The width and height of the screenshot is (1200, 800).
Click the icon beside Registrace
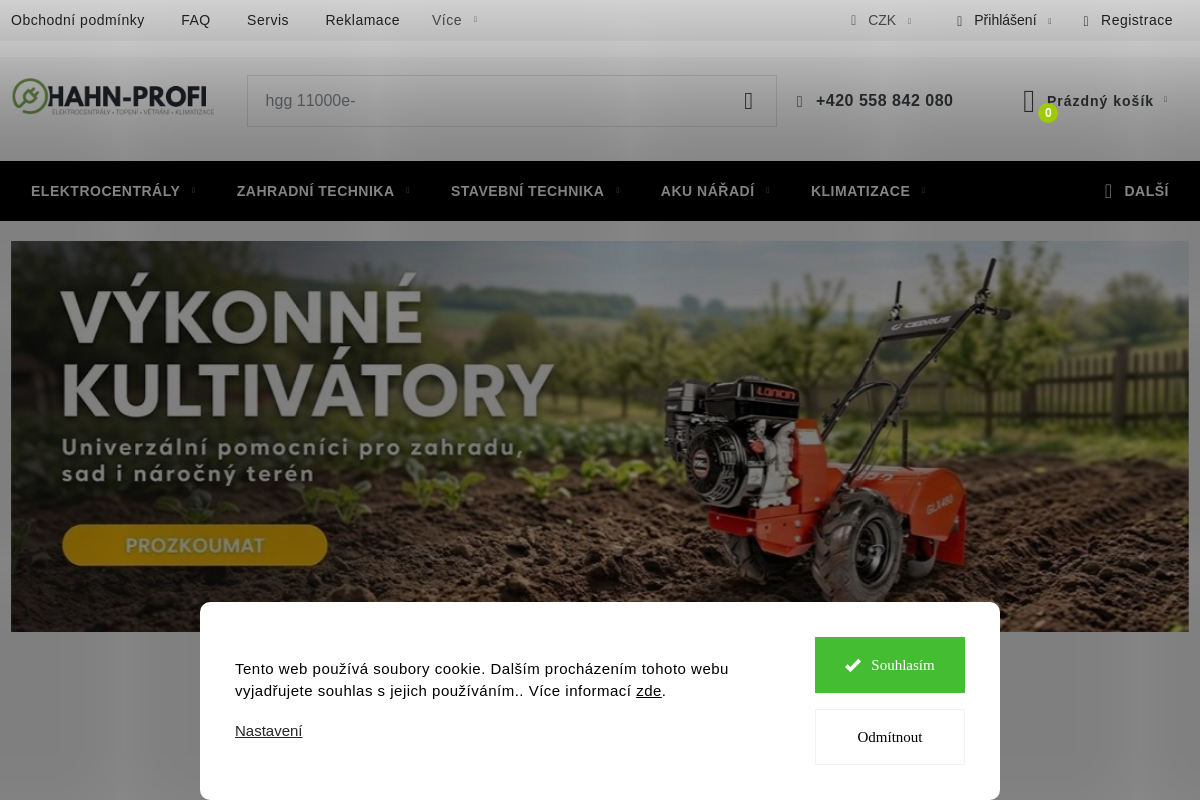pos(1086,21)
